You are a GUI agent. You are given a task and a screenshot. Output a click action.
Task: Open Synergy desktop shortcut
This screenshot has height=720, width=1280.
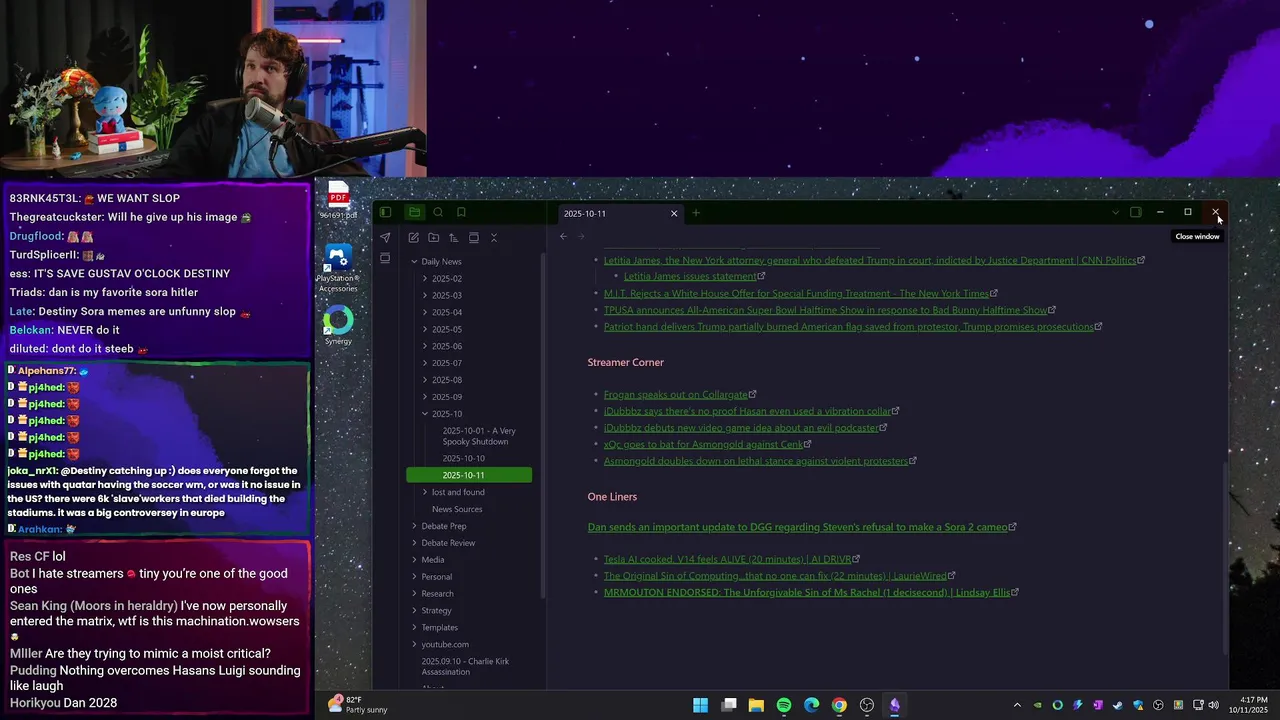click(x=338, y=326)
